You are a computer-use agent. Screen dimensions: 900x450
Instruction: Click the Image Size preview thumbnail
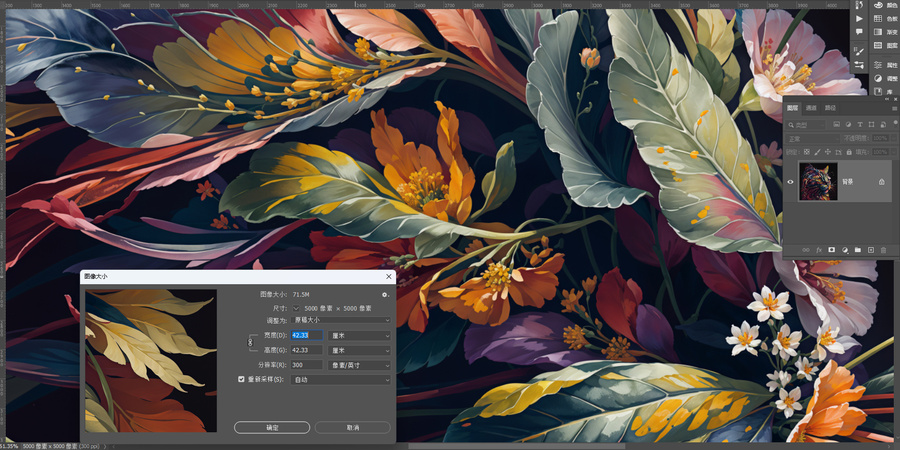[x=151, y=360]
